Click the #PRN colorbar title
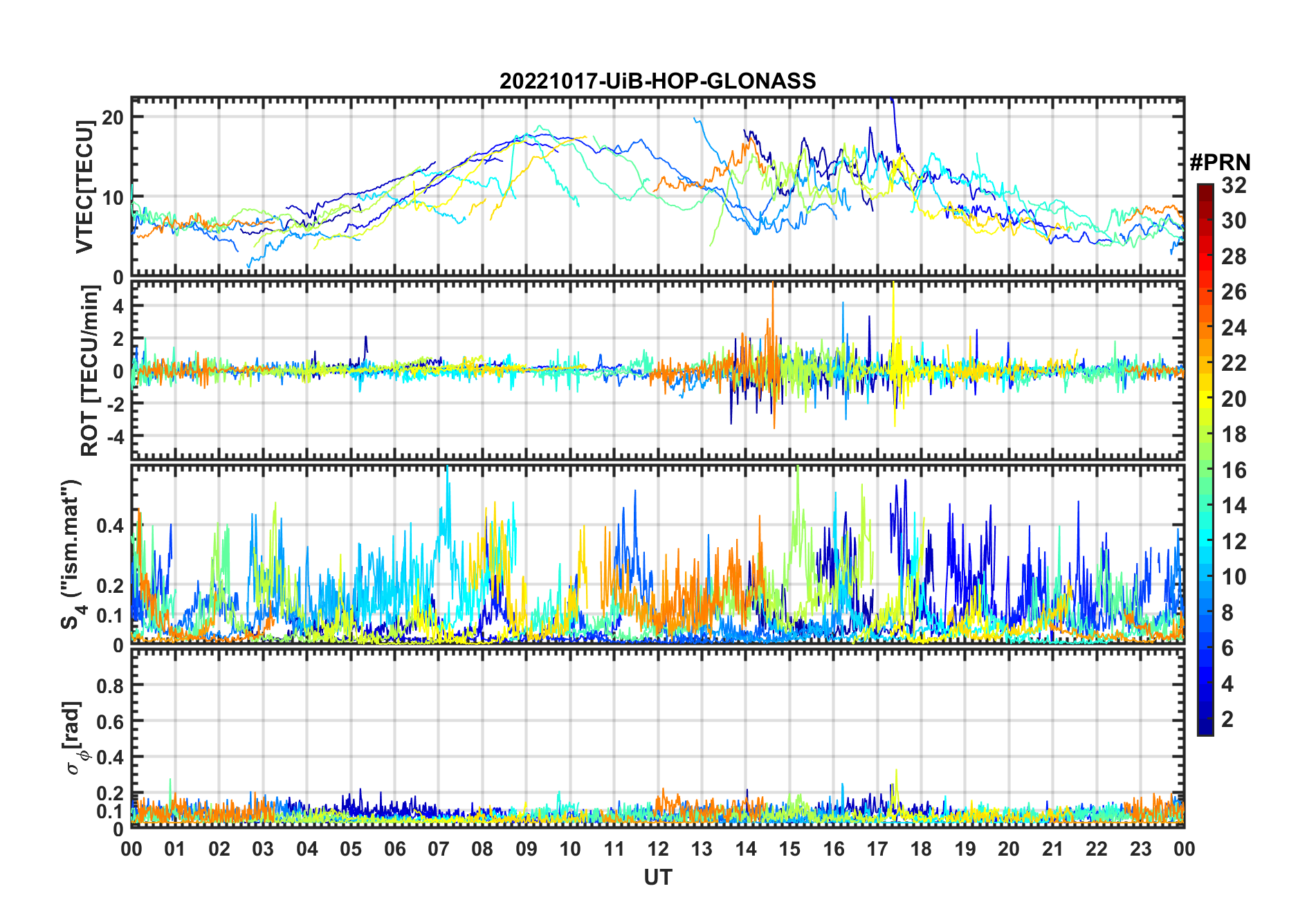Viewport: 1316px width, 920px height. [1220, 163]
